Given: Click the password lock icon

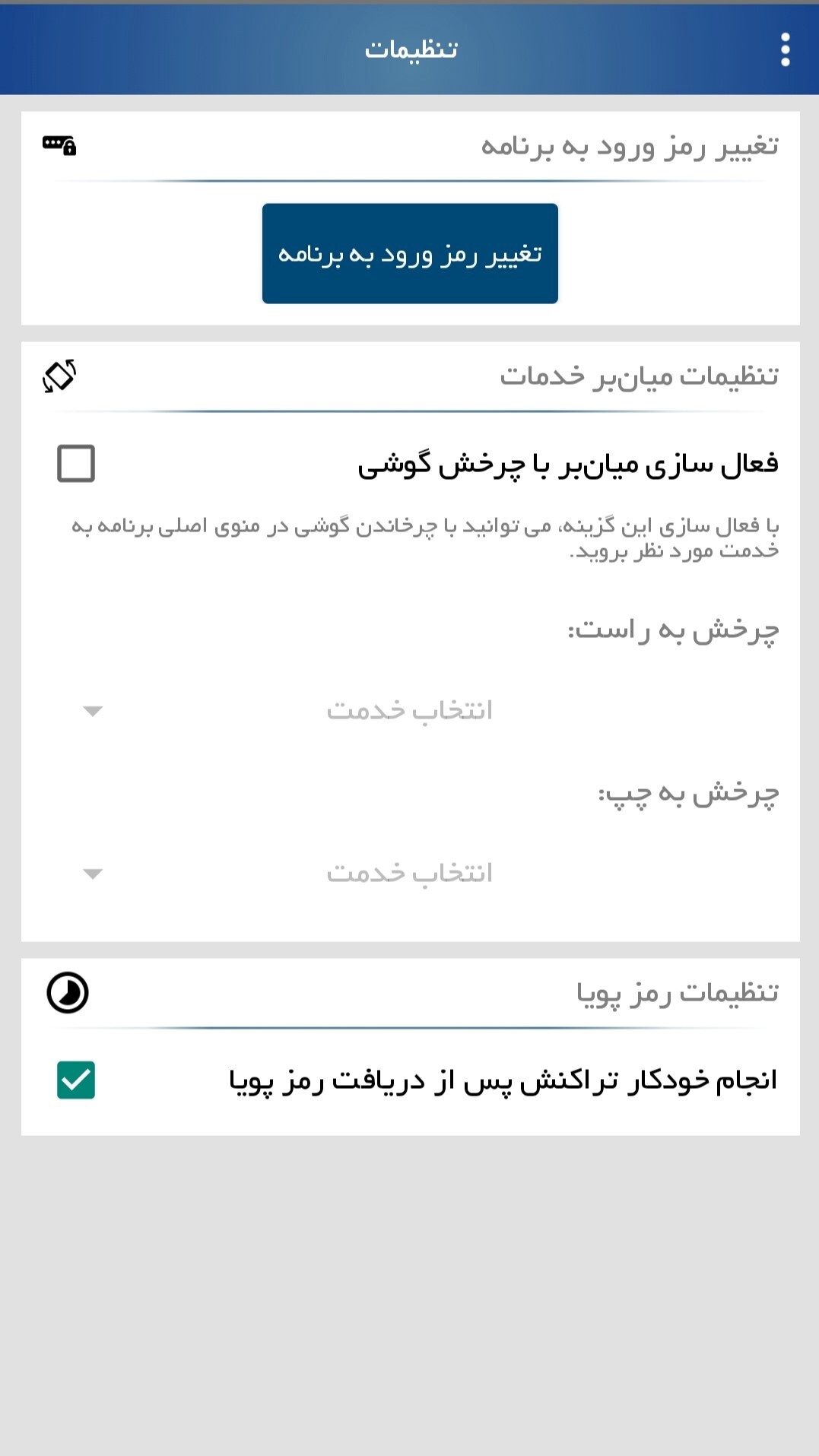Looking at the screenshot, I should tap(59, 144).
